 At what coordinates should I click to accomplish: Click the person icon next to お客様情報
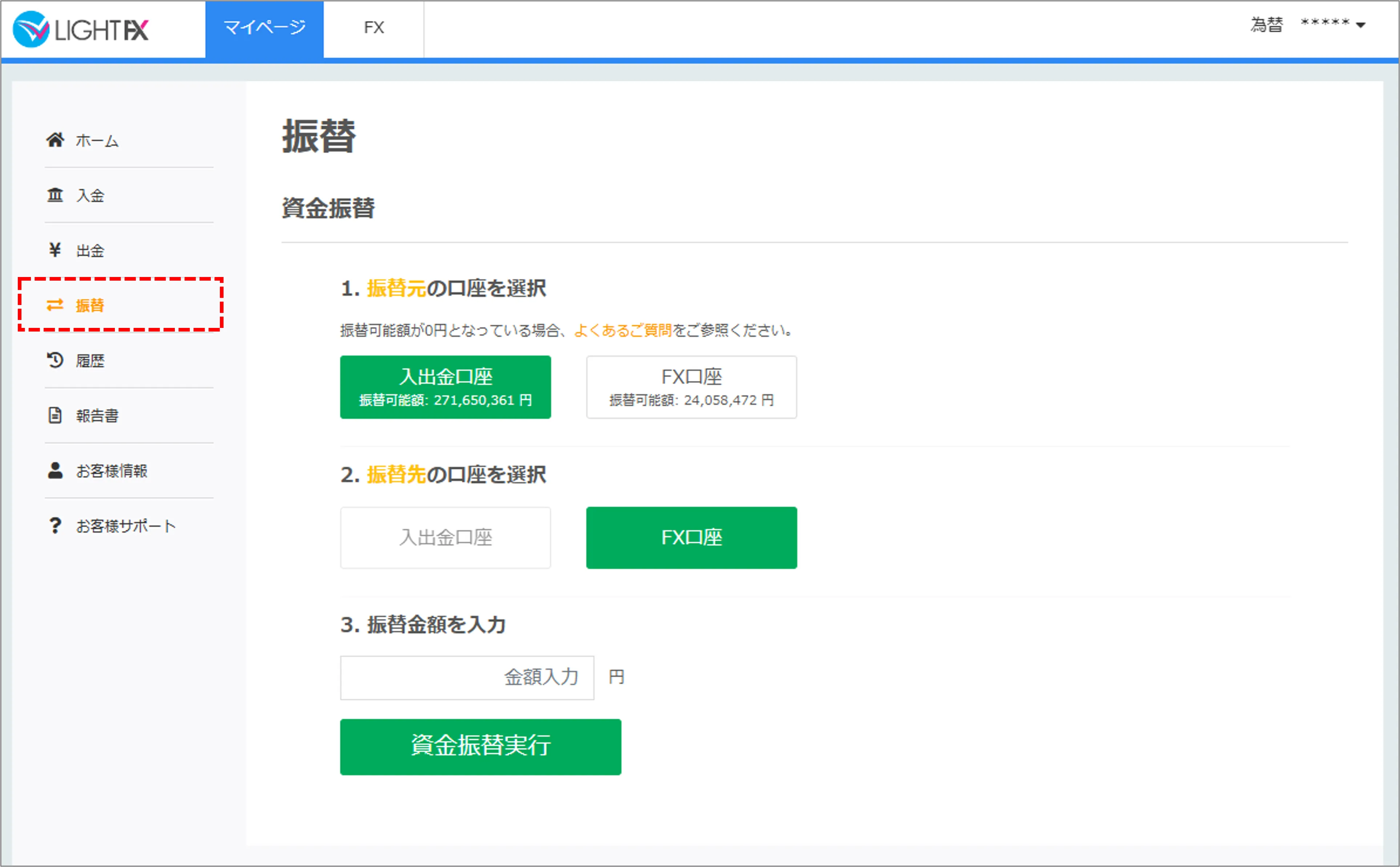pyautogui.click(x=55, y=470)
